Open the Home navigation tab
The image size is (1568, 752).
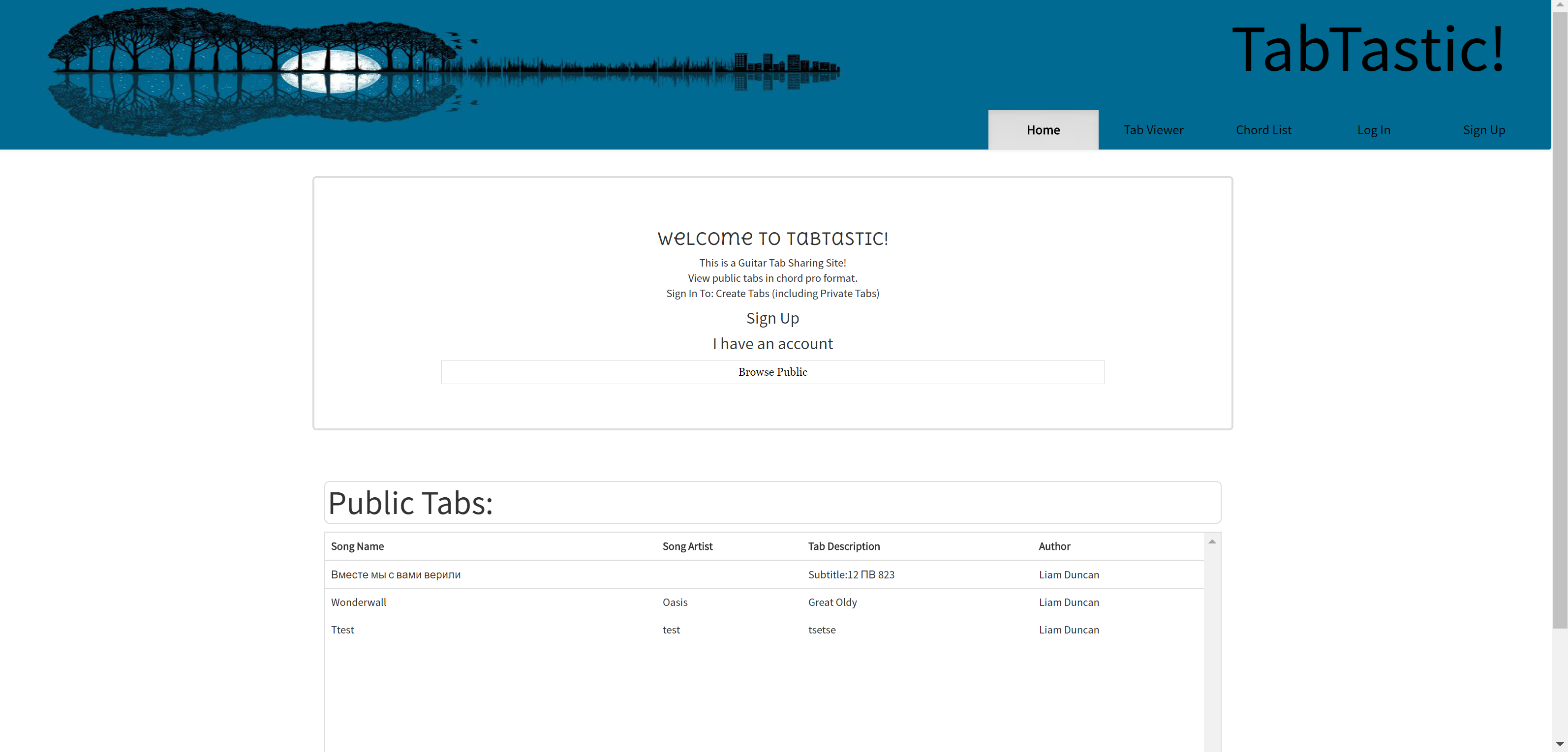1043,129
